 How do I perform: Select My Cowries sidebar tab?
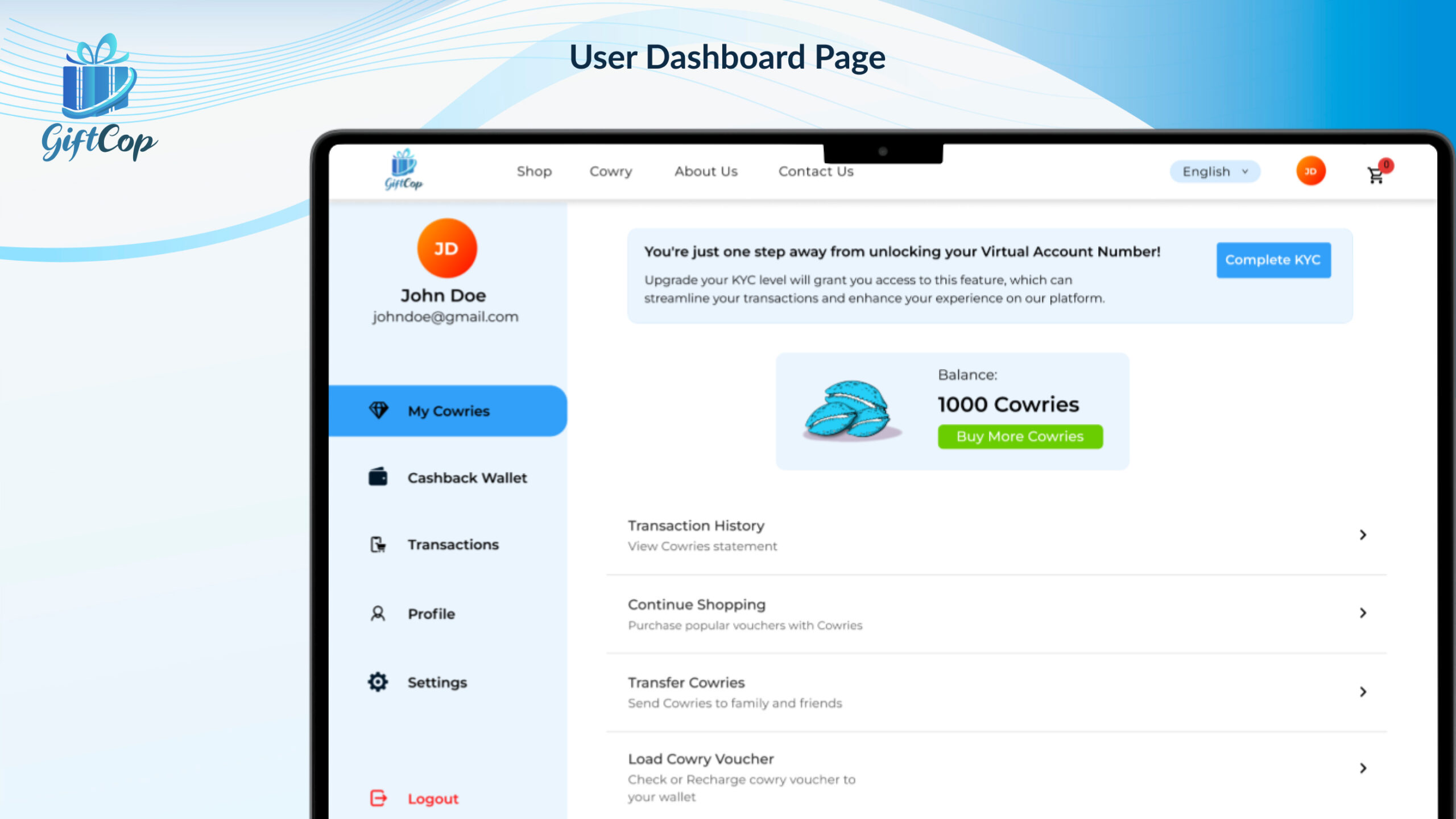448,411
